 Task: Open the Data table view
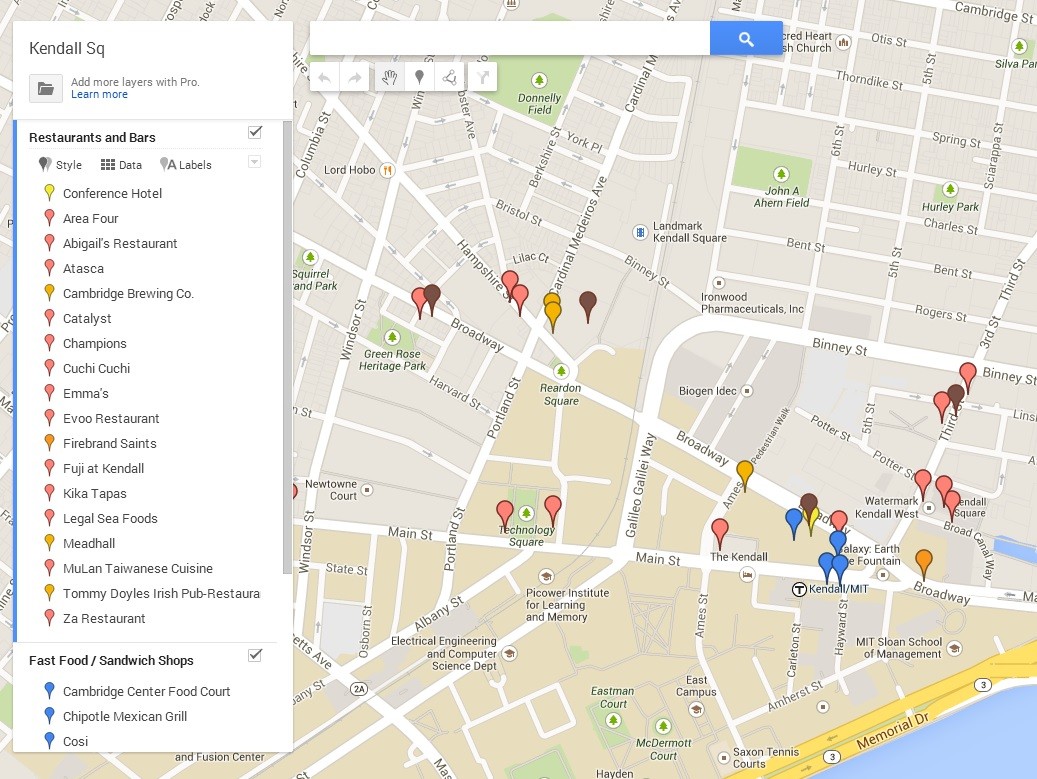pos(121,165)
